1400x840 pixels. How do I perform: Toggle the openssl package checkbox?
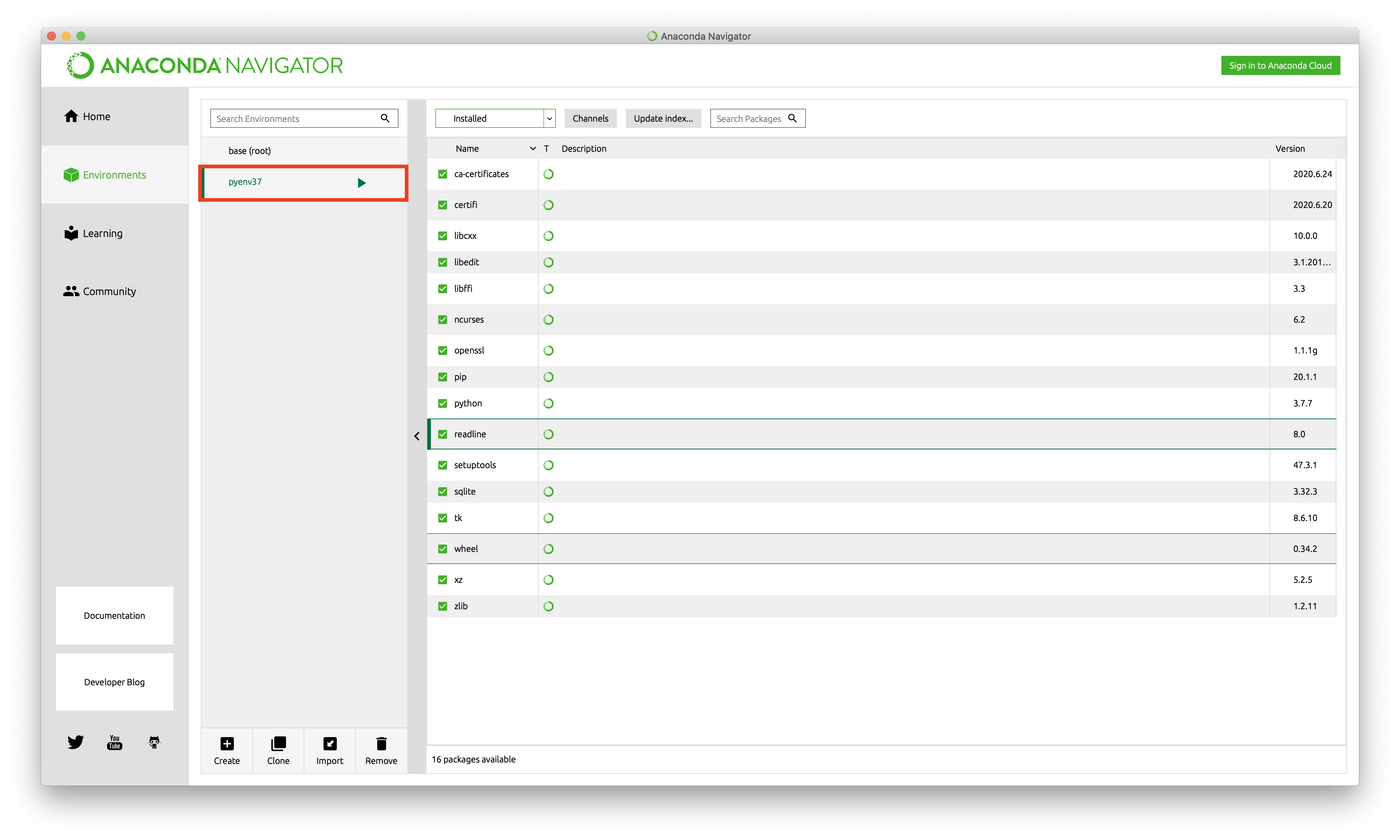point(443,351)
